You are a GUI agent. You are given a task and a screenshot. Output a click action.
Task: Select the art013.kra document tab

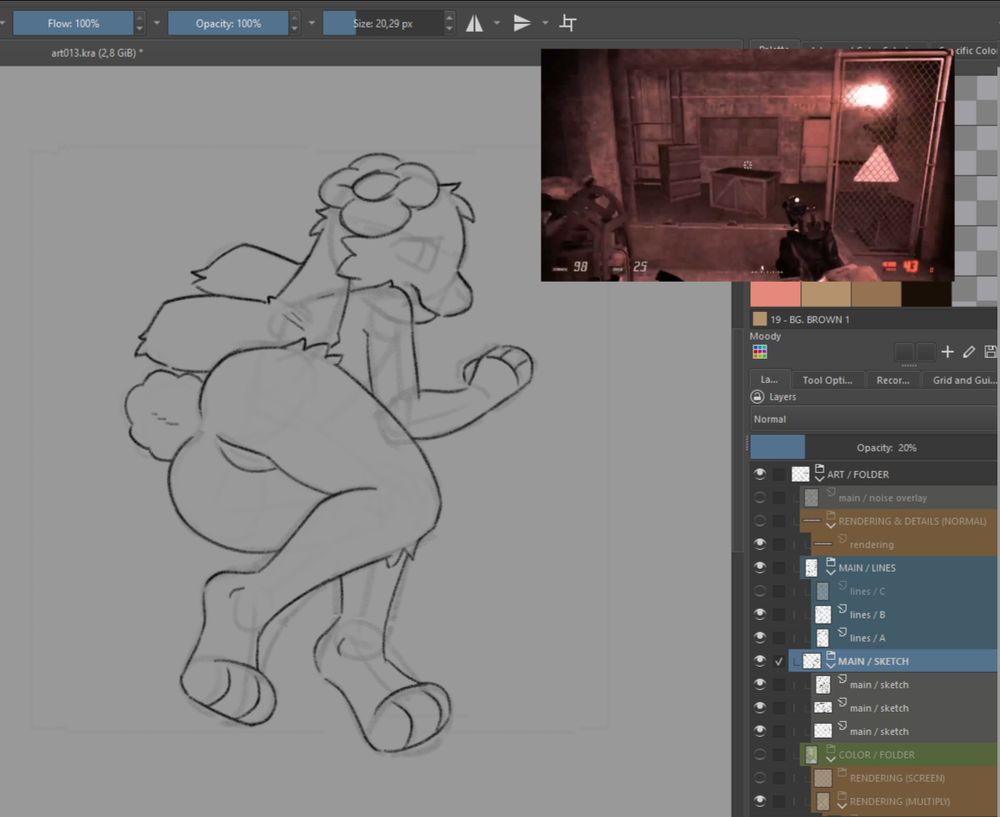pyautogui.click(x=97, y=53)
